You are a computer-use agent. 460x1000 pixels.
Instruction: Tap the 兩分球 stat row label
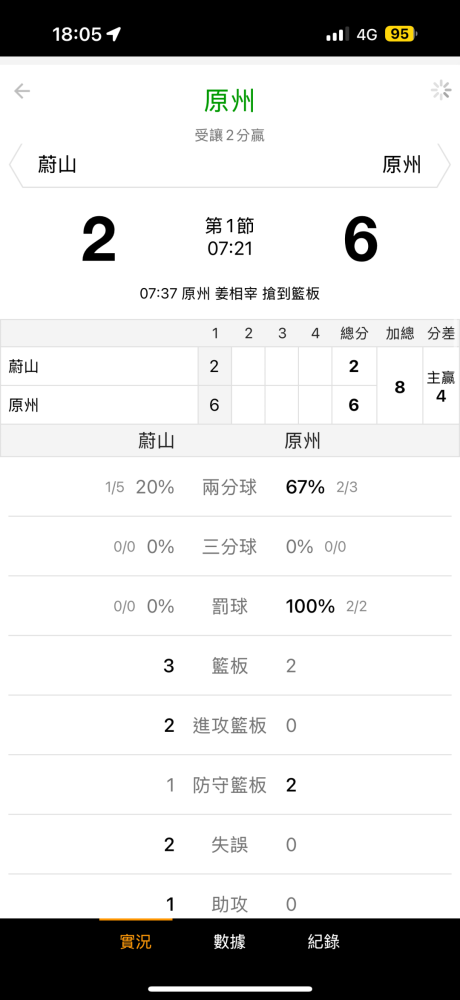[x=230, y=488]
